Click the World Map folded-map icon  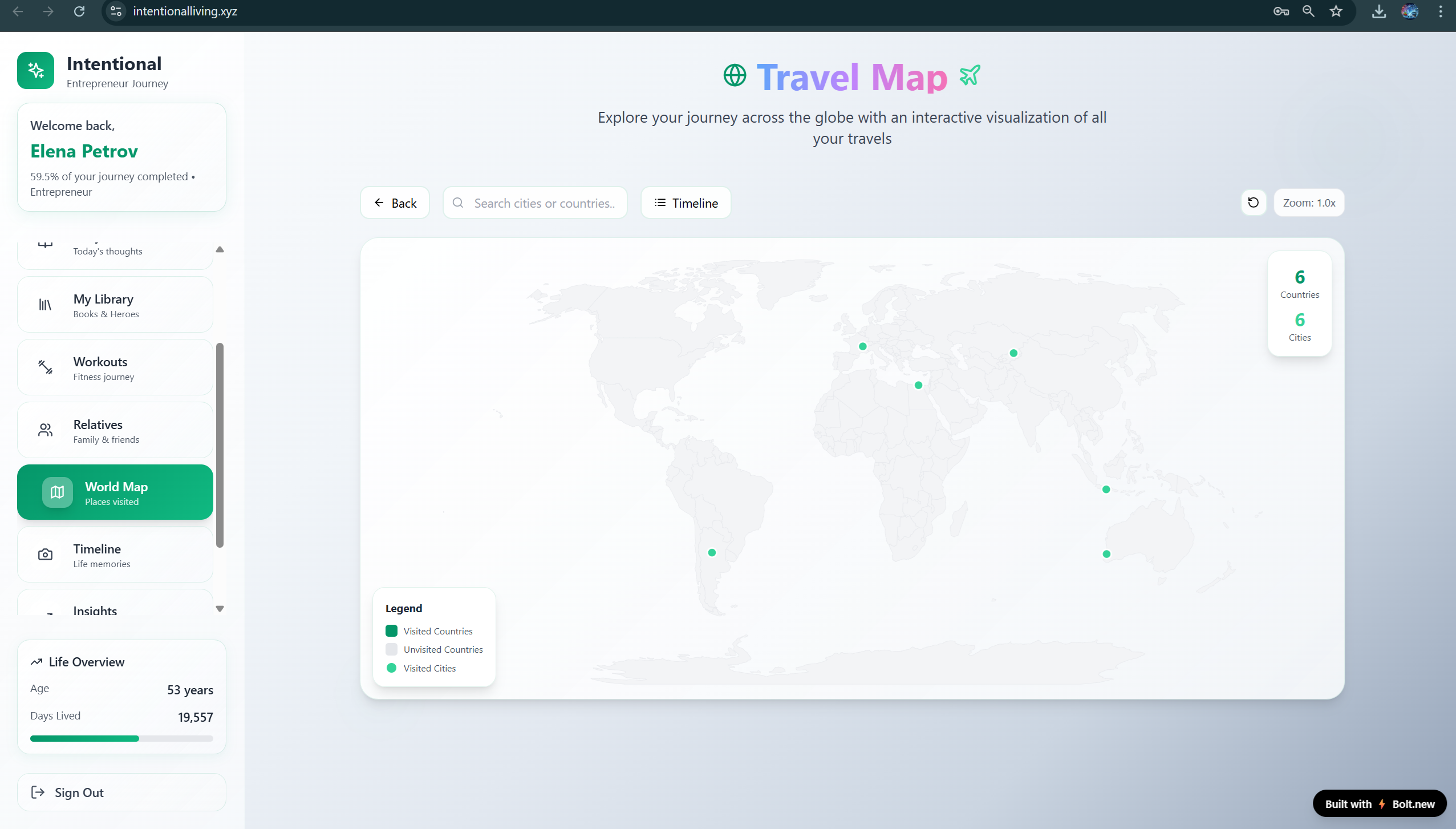pyautogui.click(x=58, y=492)
